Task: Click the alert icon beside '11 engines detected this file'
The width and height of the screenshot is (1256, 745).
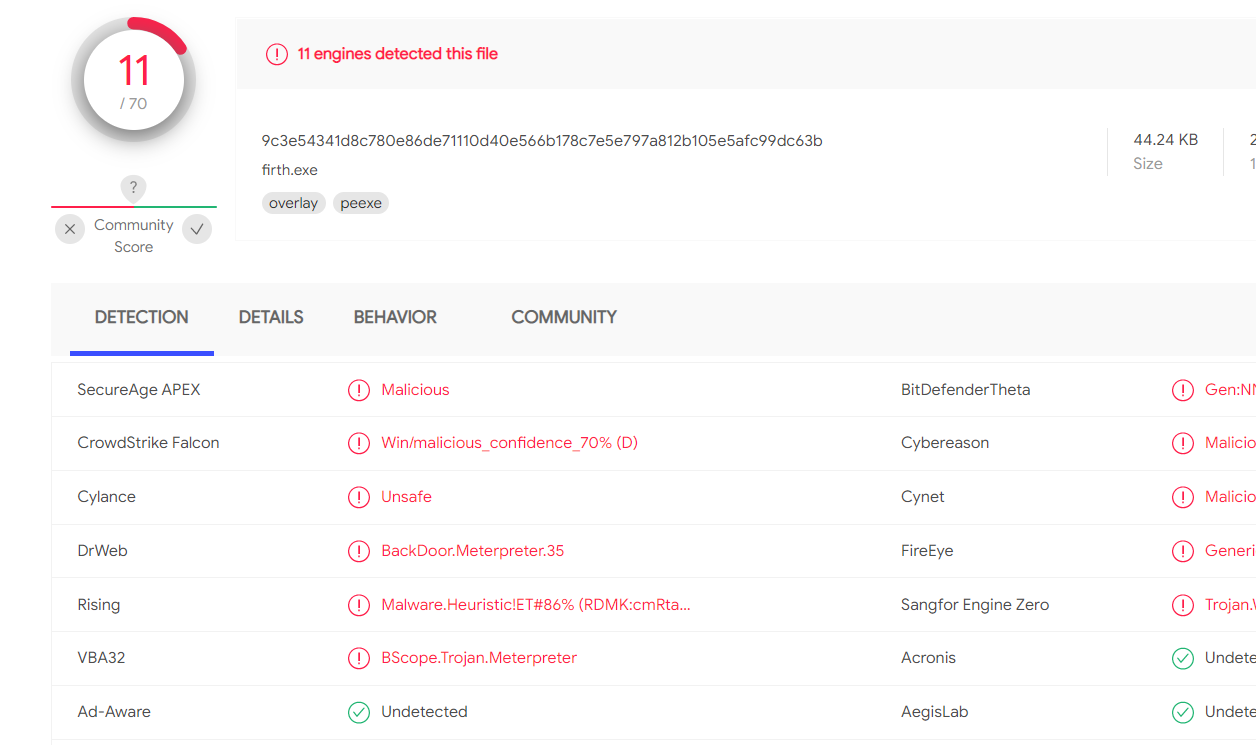Action: (277, 54)
